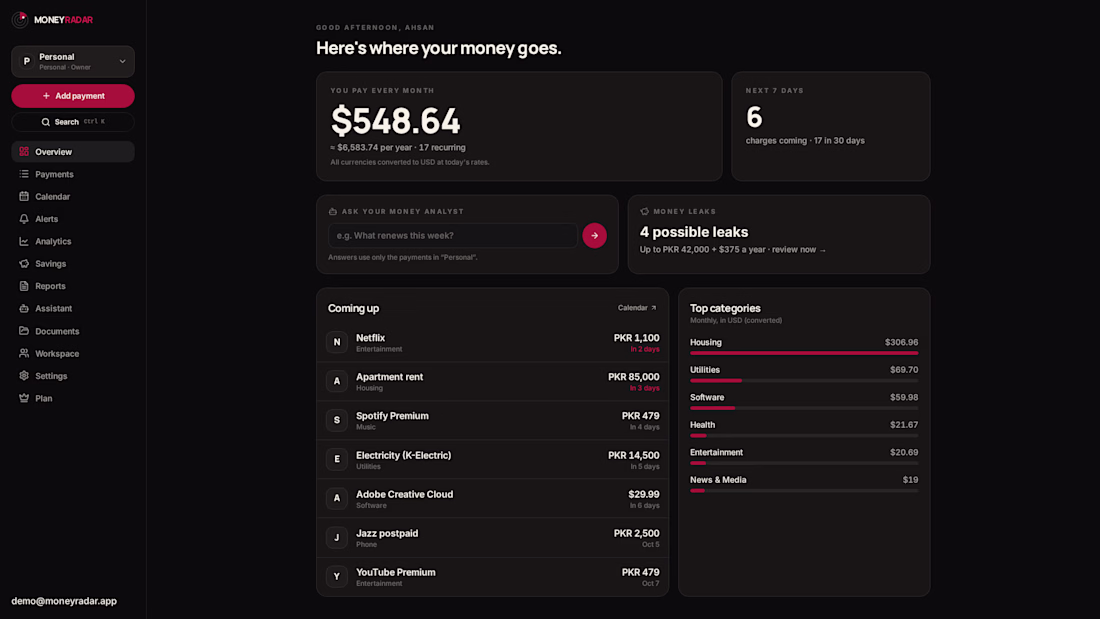Submit question with red arrow button
This screenshot has height=619, width=1100.
tap(594, 236)
